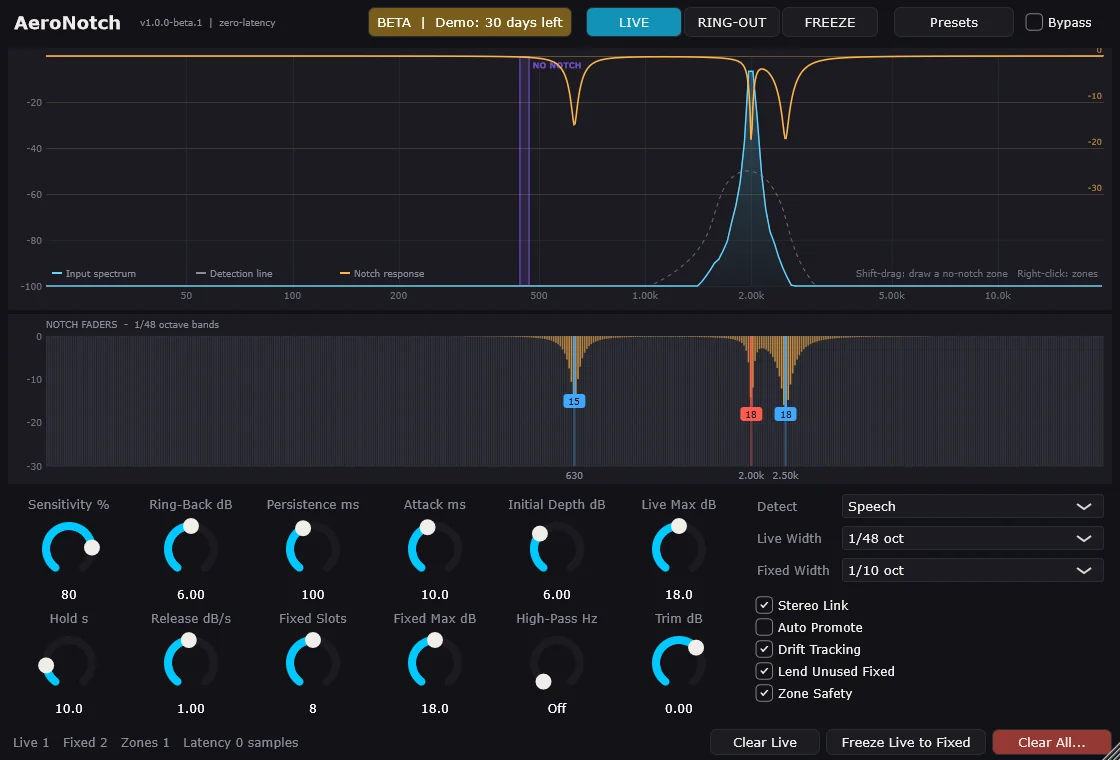Click the Detection line legend entry
The image size is (1120, 760).
234,274
